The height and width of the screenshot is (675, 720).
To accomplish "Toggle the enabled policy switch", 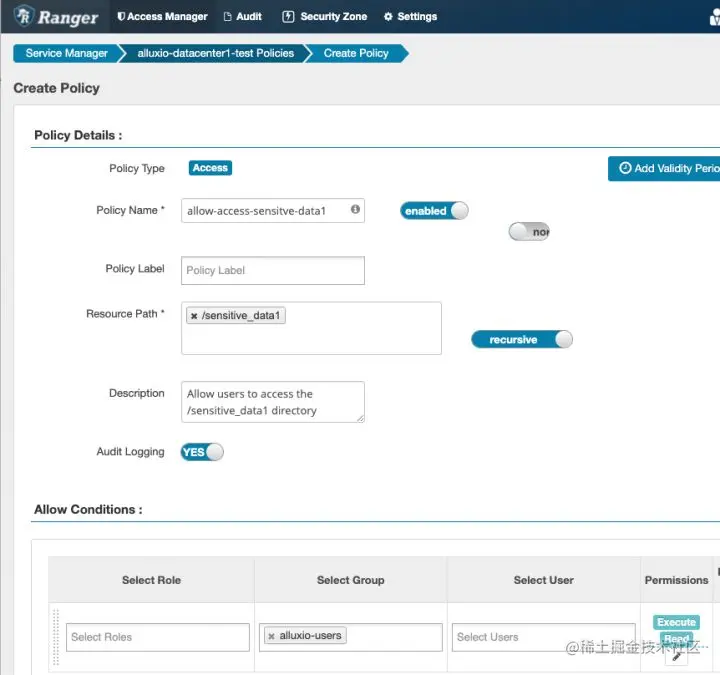I will coord(434,211).
